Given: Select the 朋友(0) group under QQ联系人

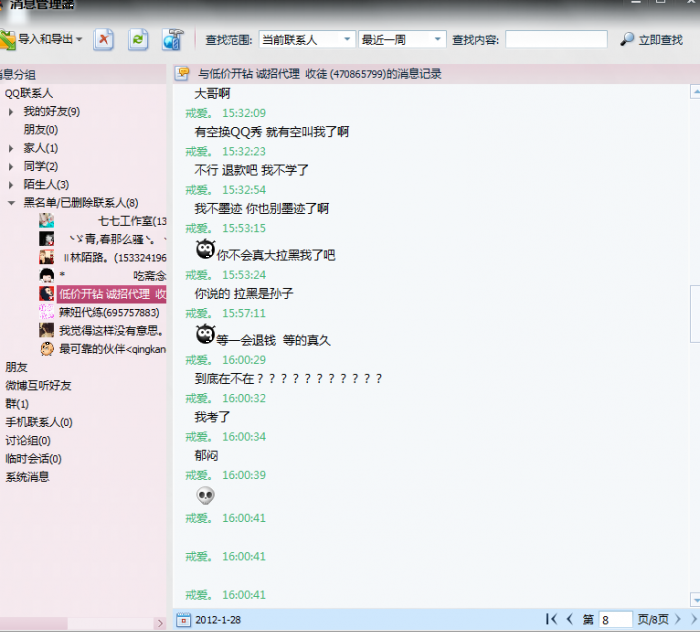Looking at the screenshot, I should point(41,129).
